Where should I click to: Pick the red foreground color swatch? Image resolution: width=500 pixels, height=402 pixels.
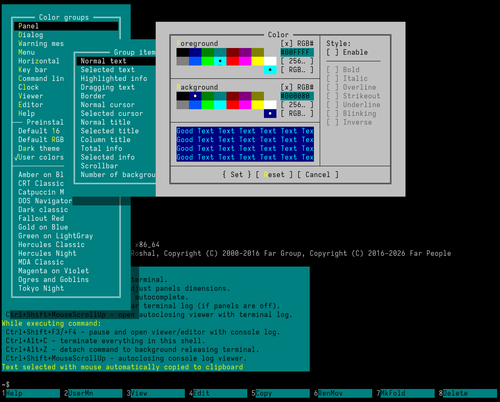[x=233, y=61]
